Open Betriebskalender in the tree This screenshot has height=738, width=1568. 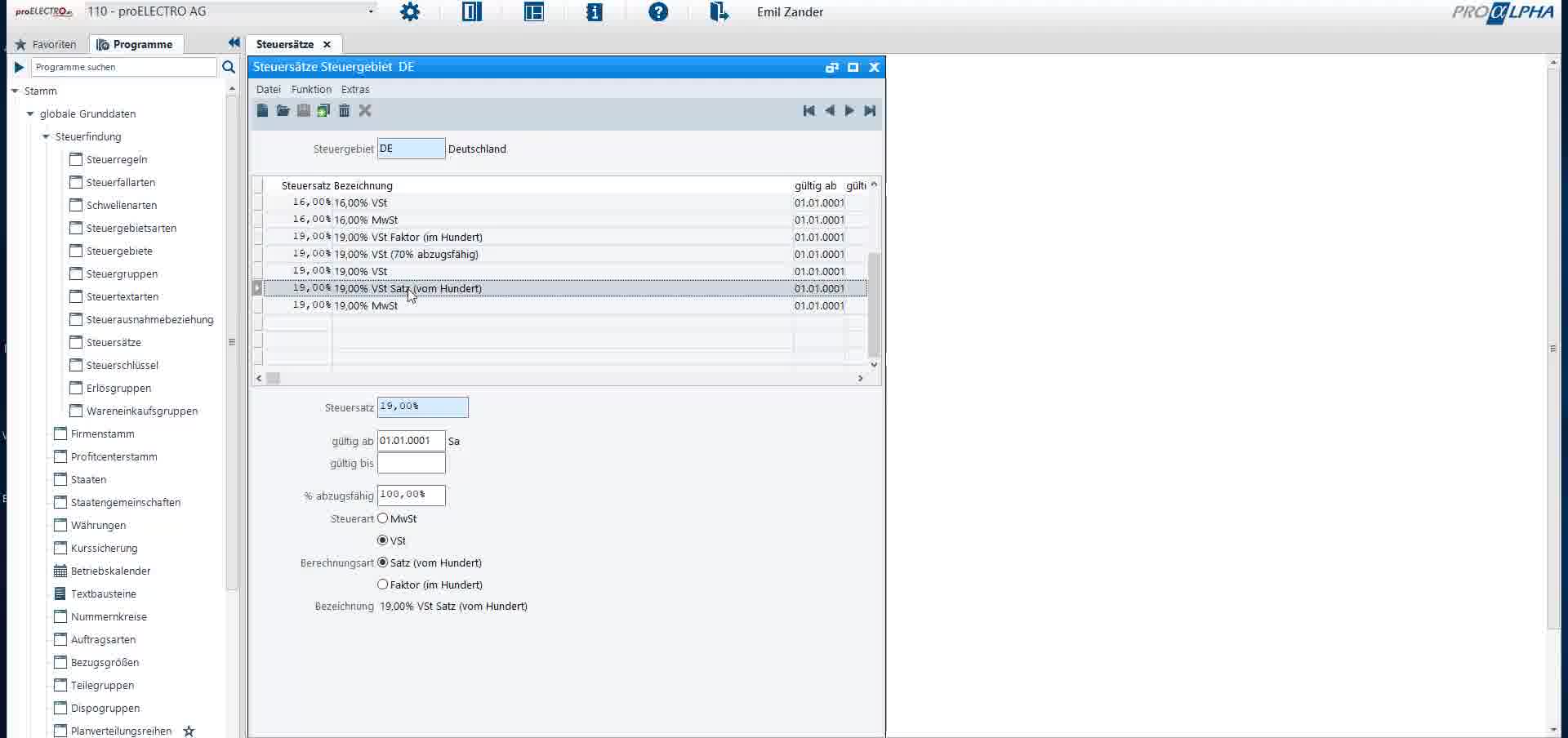(x=111, y=571)
